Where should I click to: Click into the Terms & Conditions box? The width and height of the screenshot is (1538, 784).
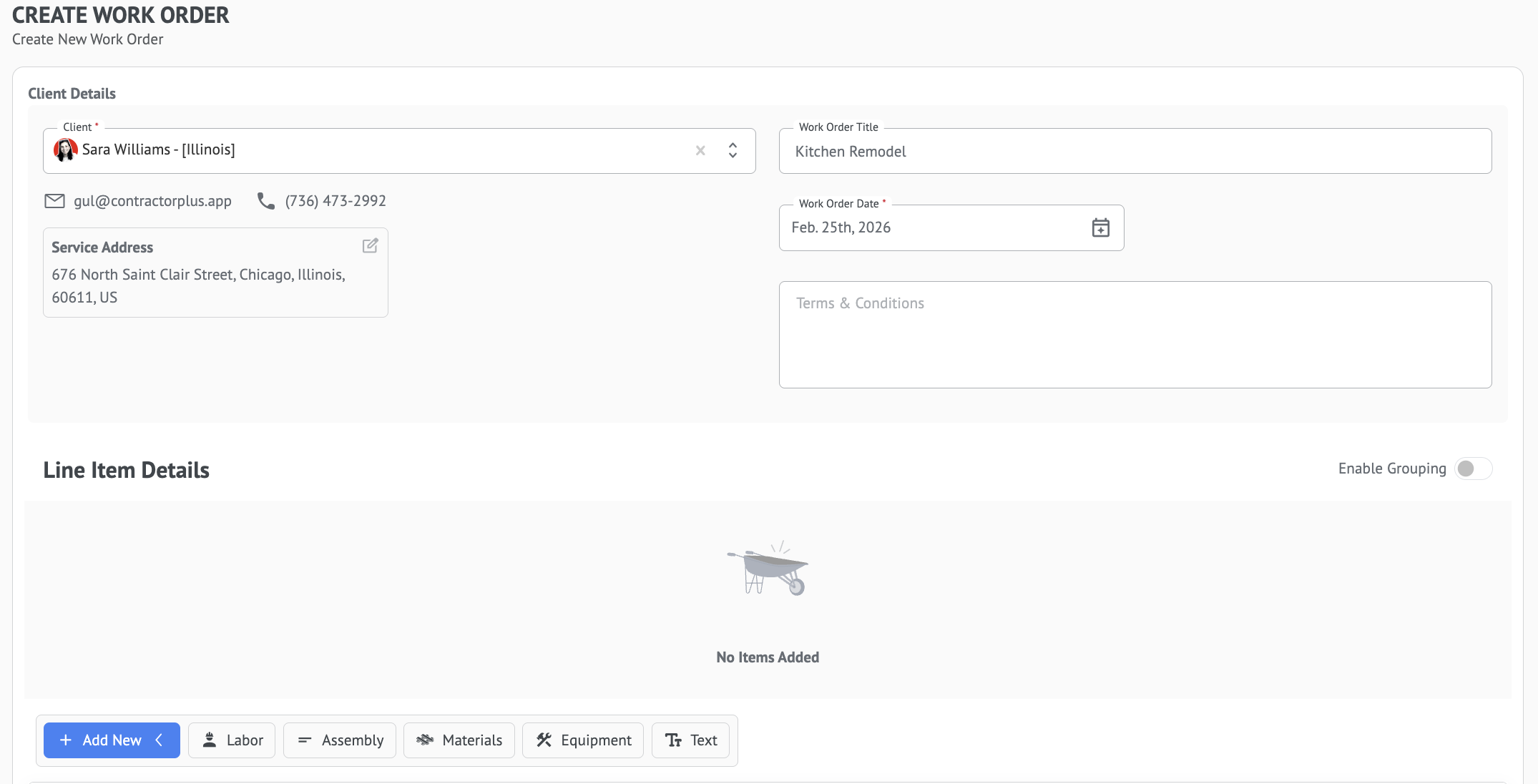click(x=1135, y=335)
